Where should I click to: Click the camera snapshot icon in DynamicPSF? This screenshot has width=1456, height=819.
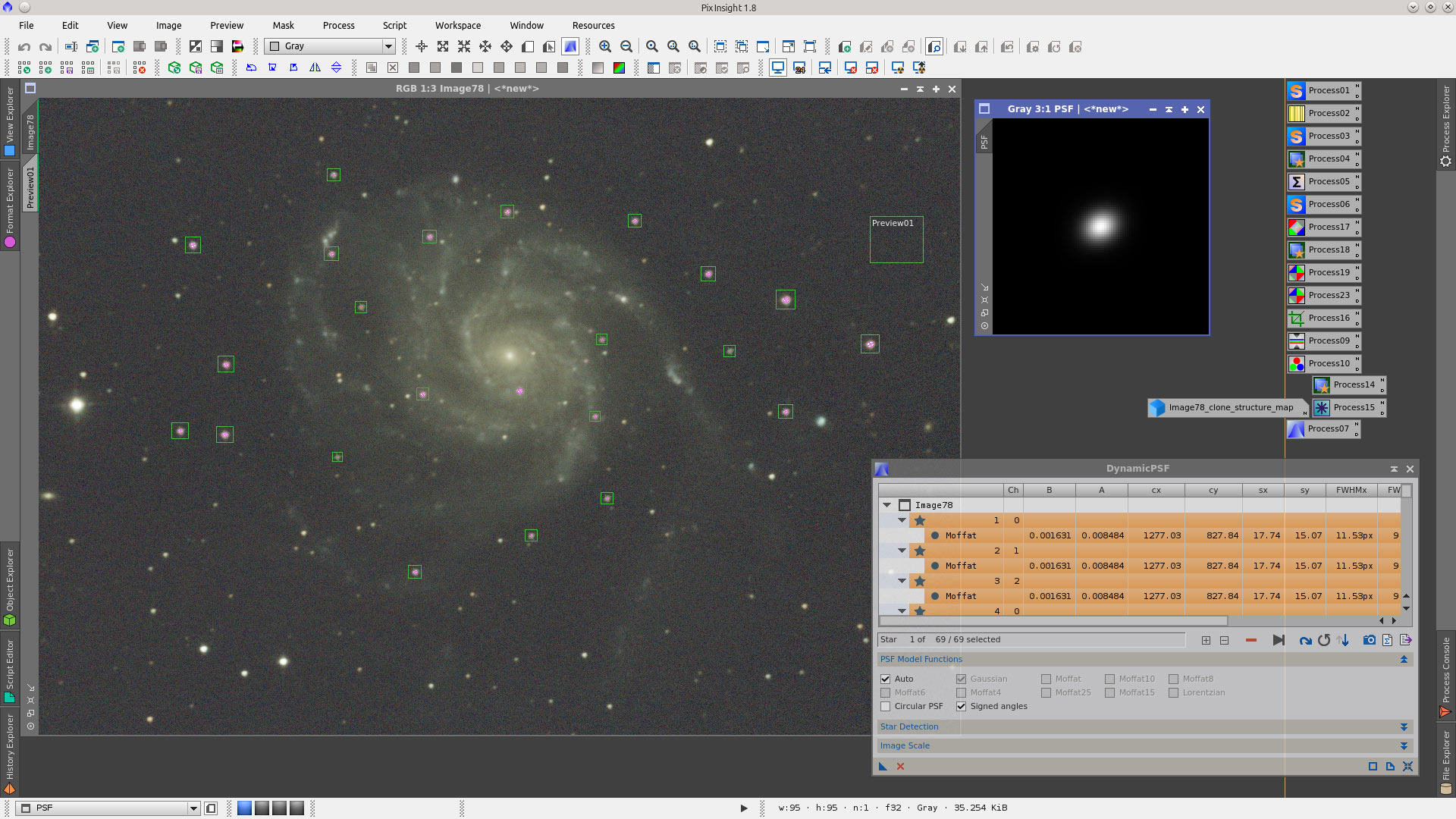click(x=1370, y=640)
